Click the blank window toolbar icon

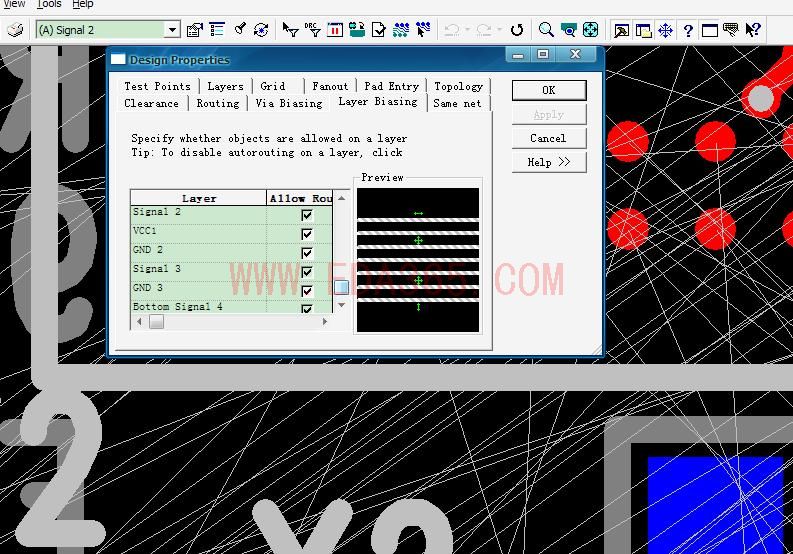pos(710,30)
